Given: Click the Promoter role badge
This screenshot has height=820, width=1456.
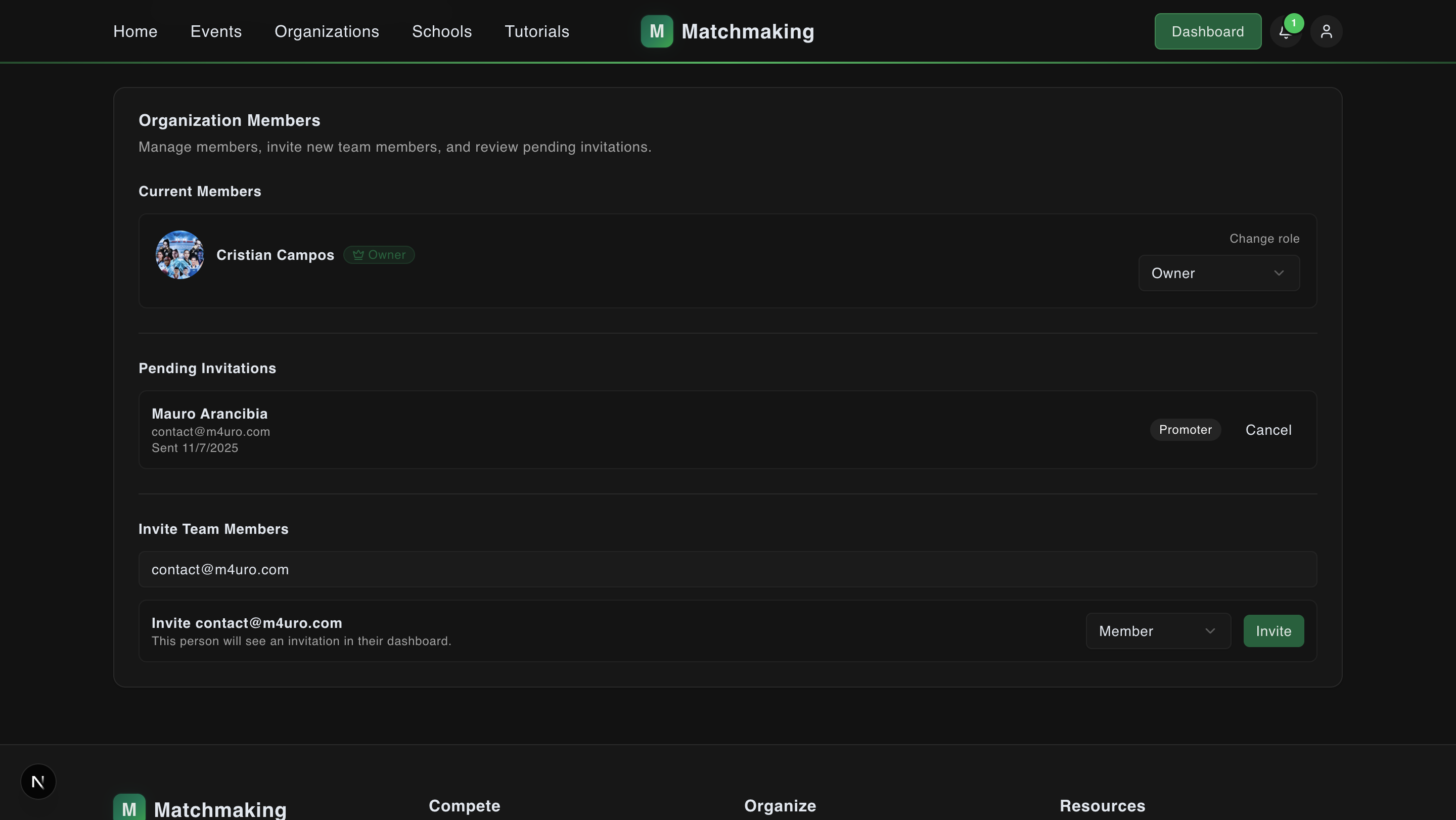Looking at the screenshot, I should tap(1185, 430).
